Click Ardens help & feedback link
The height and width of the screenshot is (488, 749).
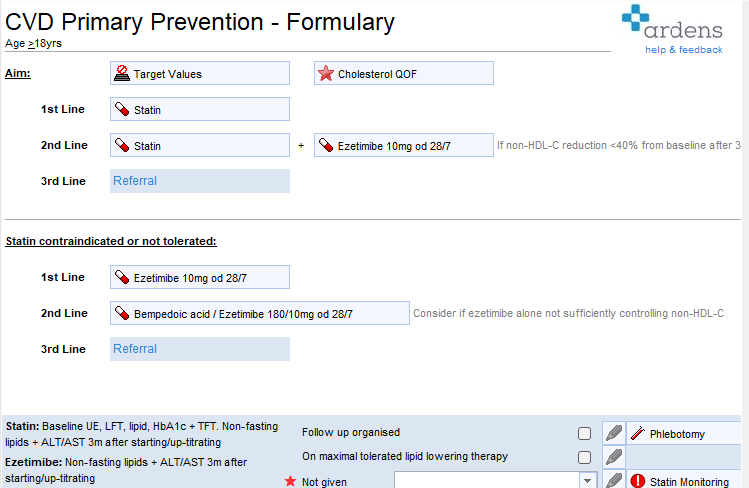coord(683,49)
